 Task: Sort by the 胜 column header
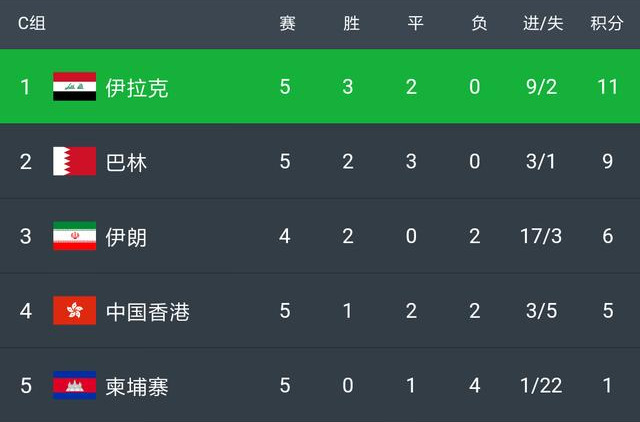351,23
